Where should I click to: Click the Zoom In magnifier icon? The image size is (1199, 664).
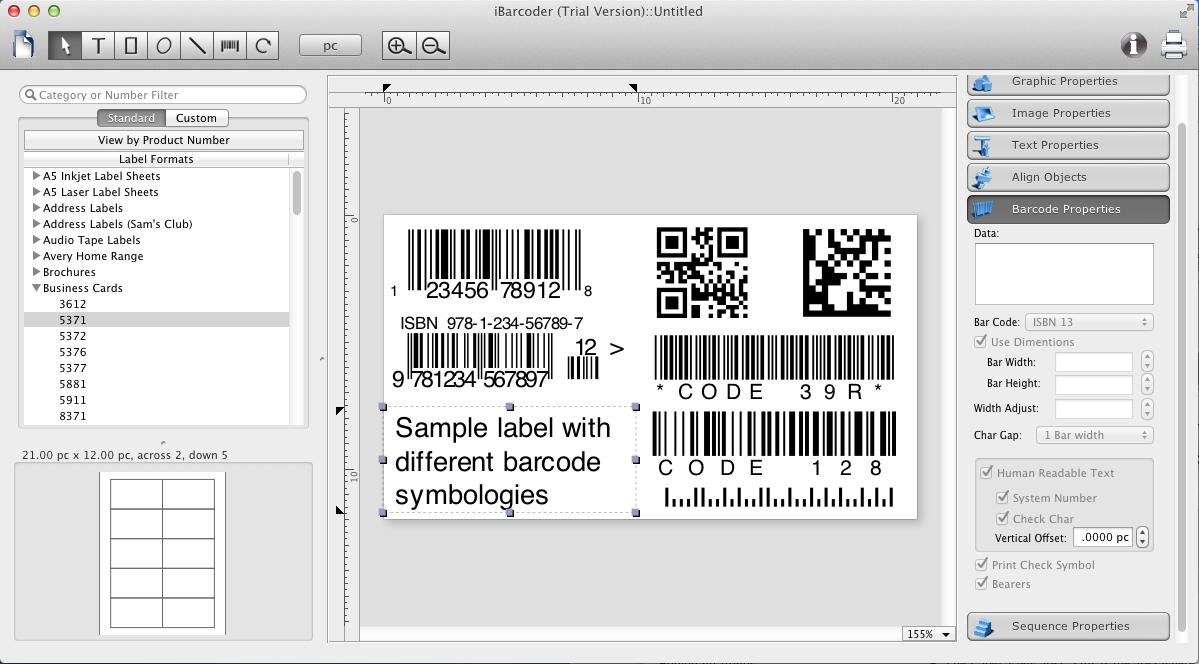[x=397, y=45]
